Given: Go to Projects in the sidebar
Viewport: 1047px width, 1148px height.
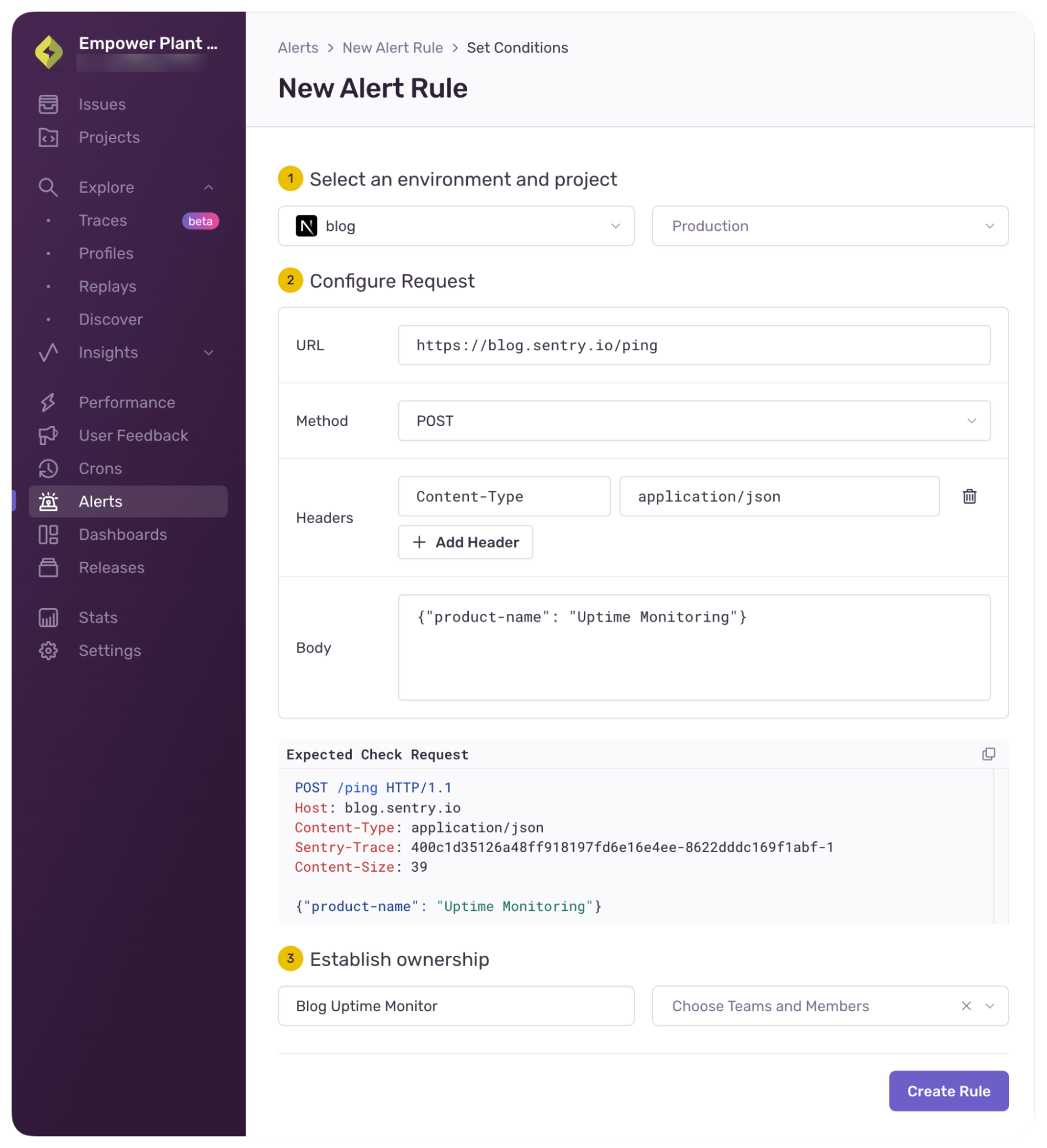Looking at the screenshot, I should (x=110, y=138).
